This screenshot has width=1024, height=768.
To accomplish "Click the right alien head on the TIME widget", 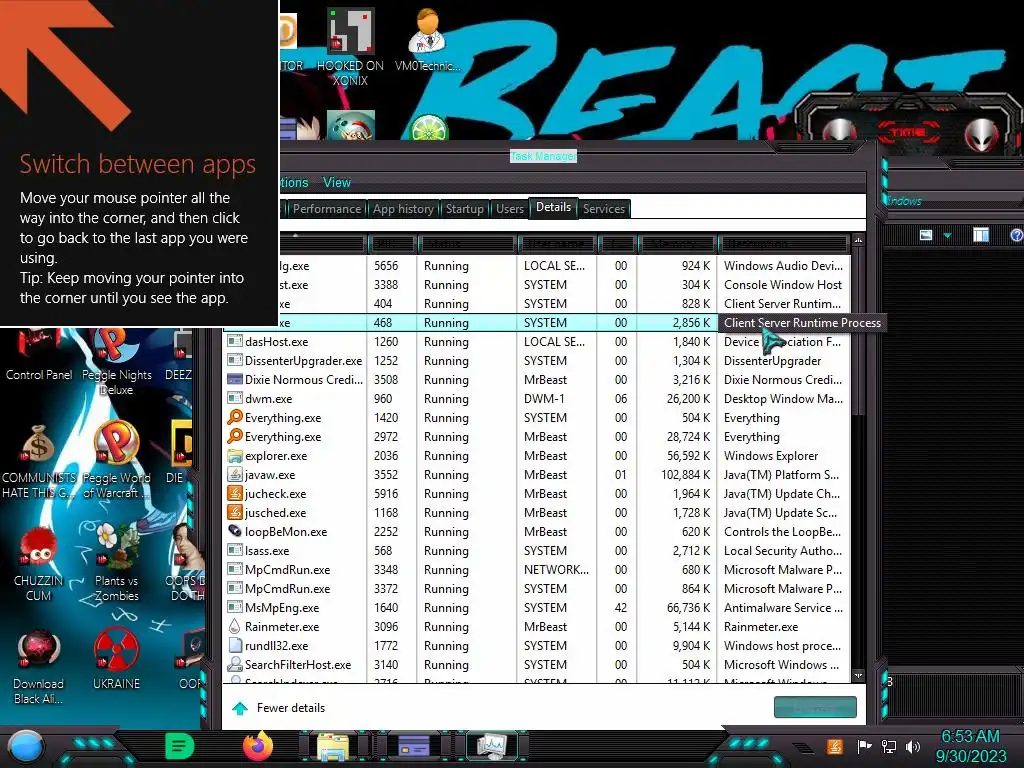I will click(x=982, y=133).
